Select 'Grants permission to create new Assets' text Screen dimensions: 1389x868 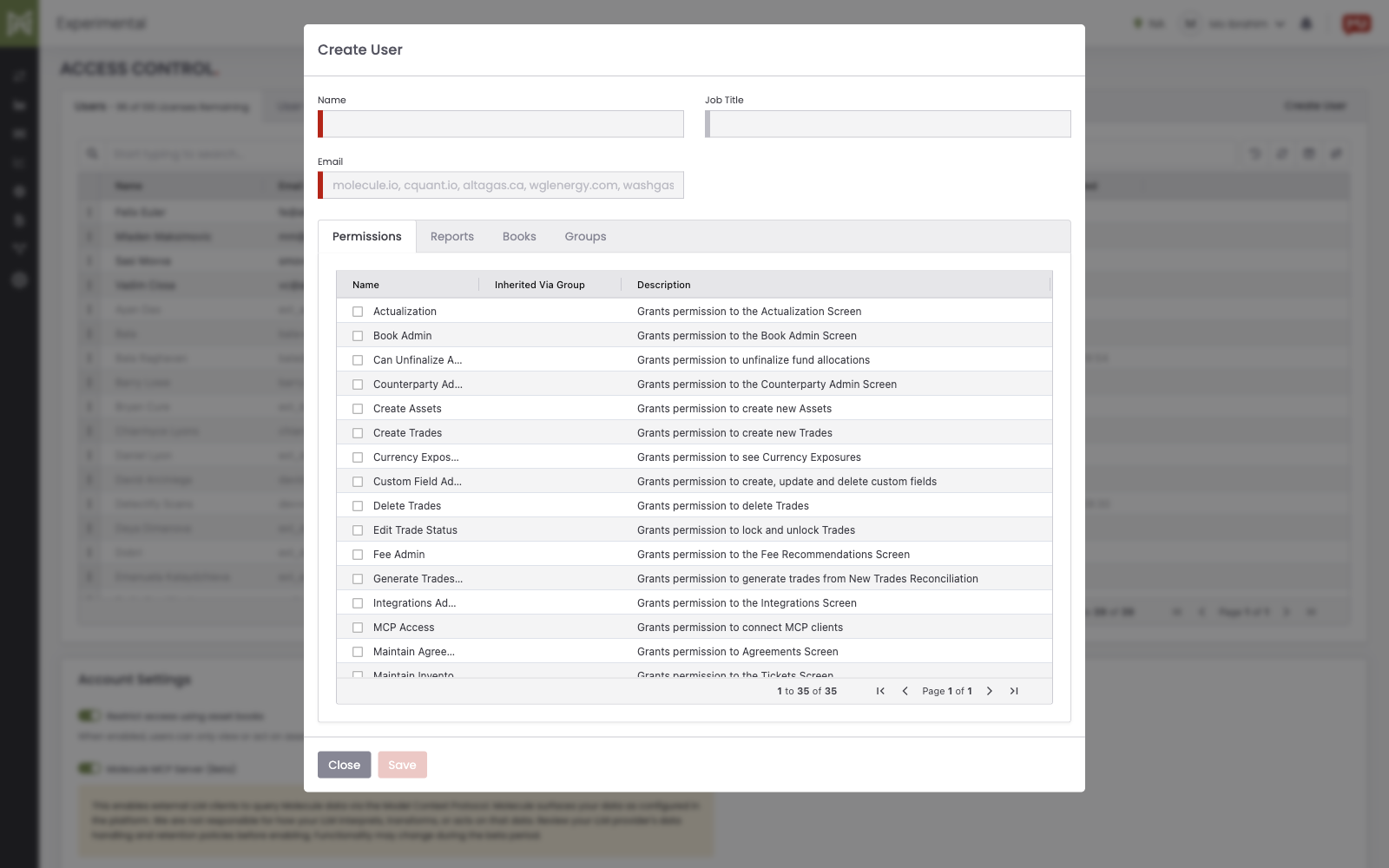point(734,409)
